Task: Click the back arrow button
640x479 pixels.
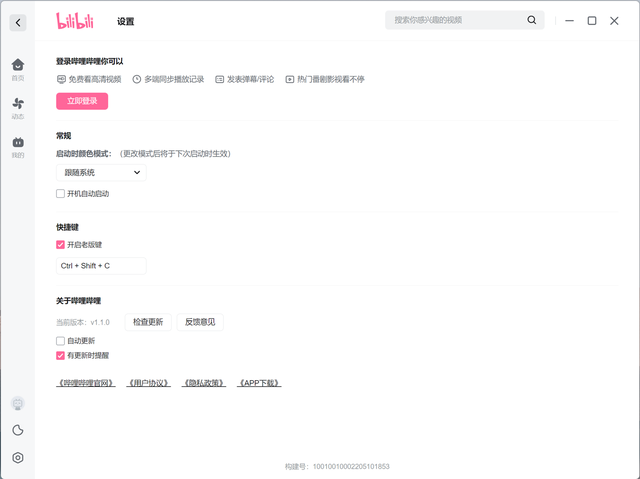Action: [x=18, y=21]
